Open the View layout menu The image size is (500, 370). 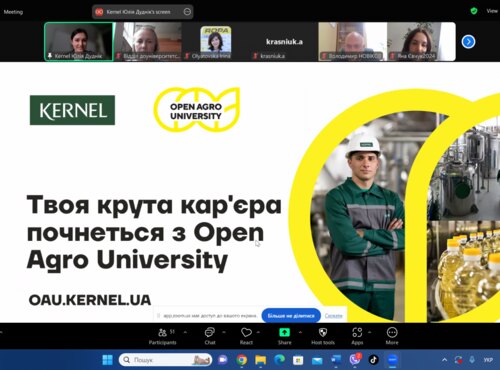(x=492, y=11)
